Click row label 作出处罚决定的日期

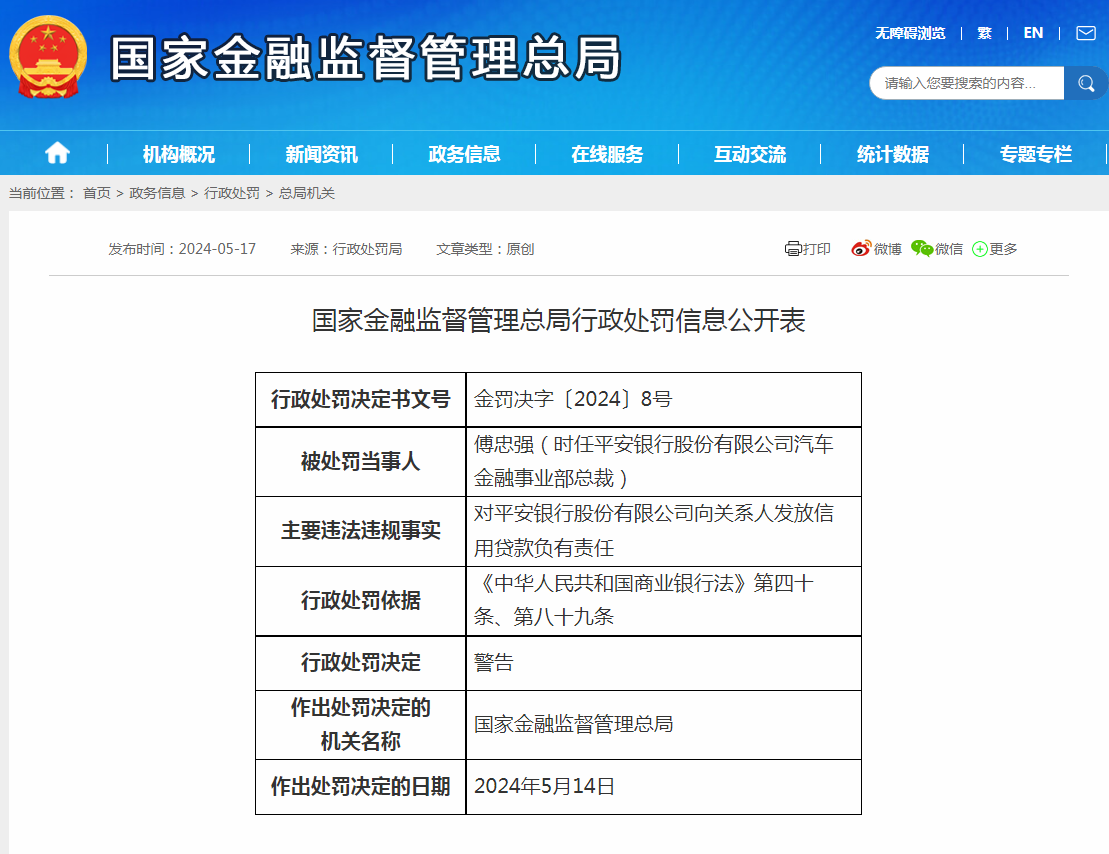point(361,787)
